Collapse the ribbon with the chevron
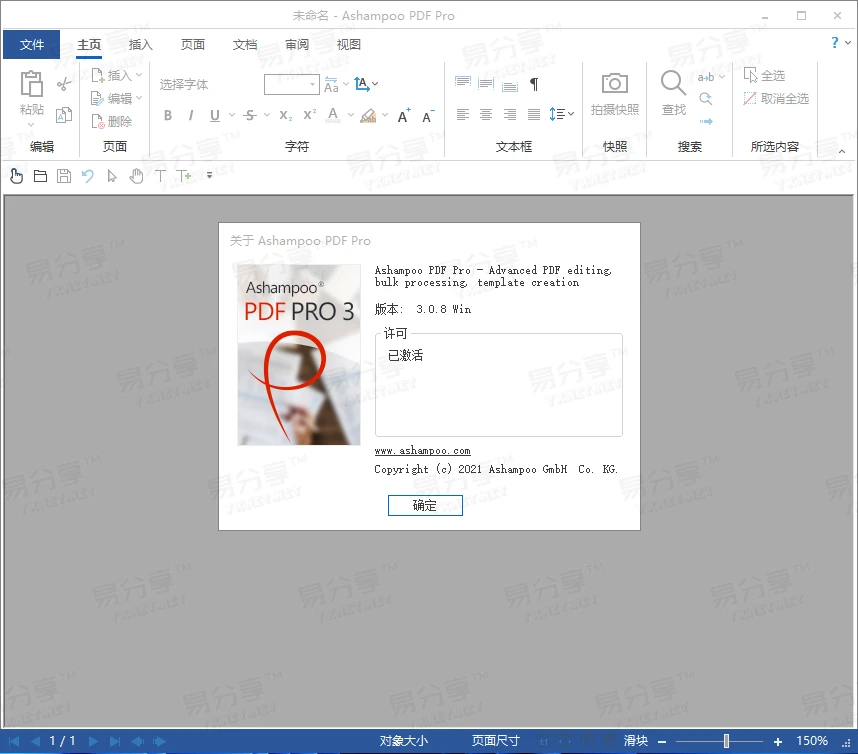858x754 pixels. click(842, 150)
